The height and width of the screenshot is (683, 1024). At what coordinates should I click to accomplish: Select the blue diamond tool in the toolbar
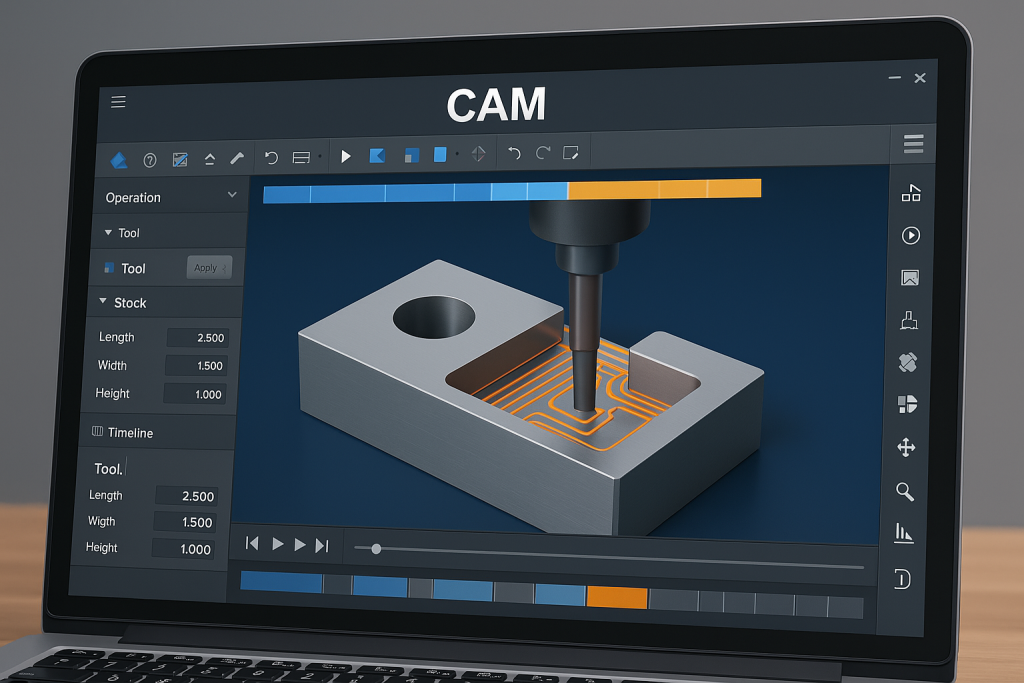(x=120, y=158)
